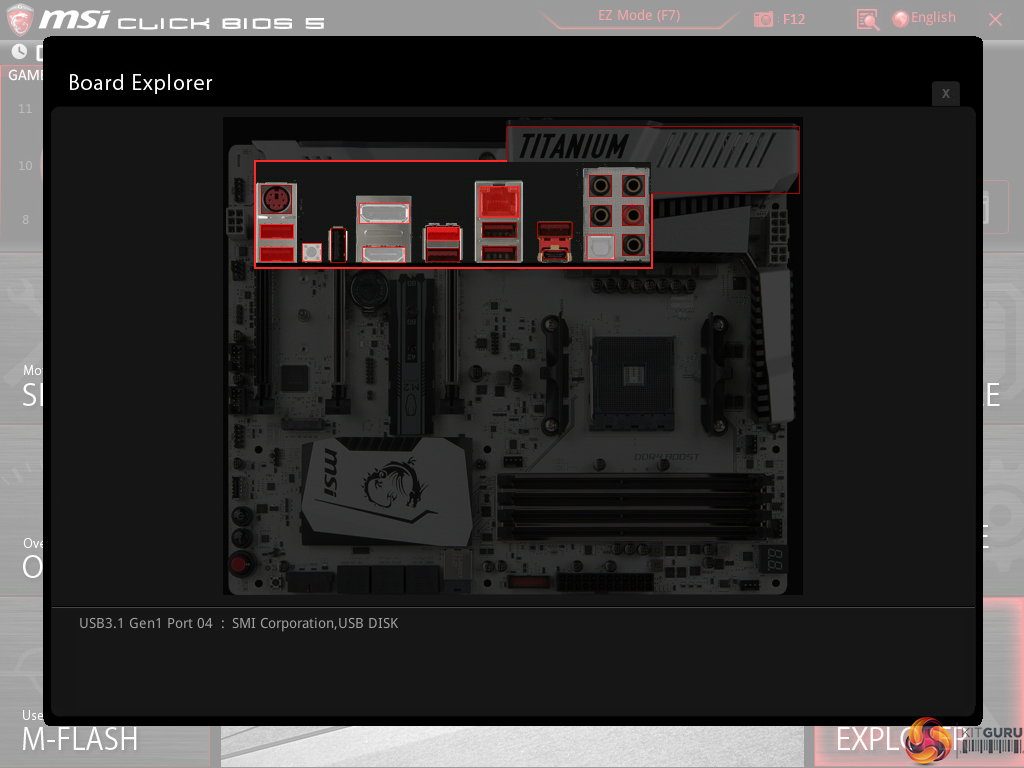Click the upper USB port under LAN jack
Screen dimensions: 1024x768
499,229
